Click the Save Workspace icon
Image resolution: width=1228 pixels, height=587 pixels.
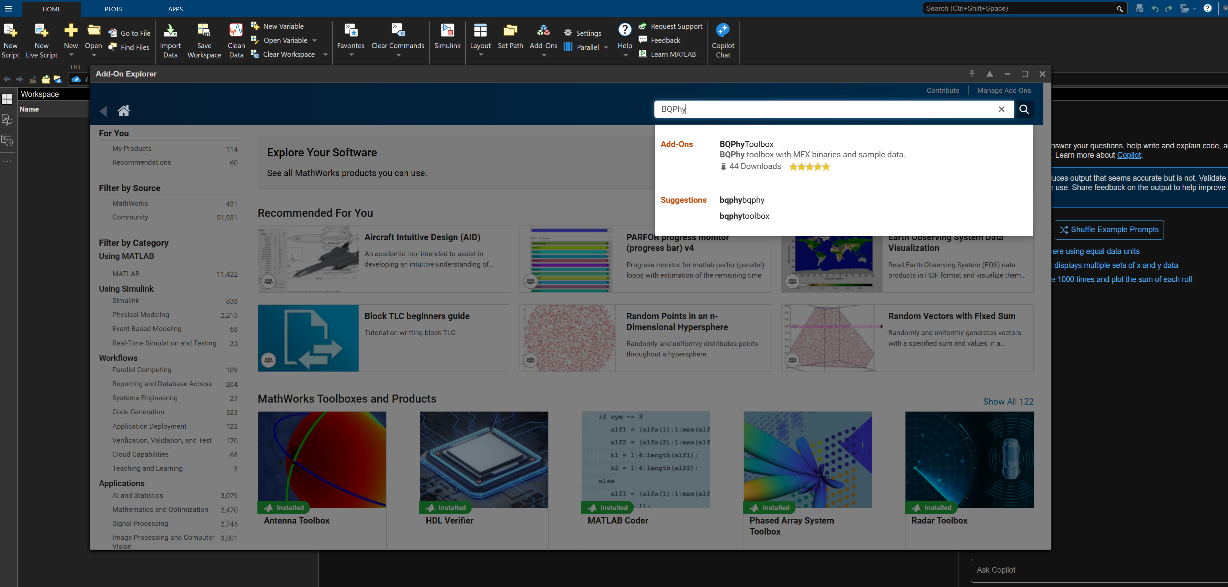click(204, 35)
